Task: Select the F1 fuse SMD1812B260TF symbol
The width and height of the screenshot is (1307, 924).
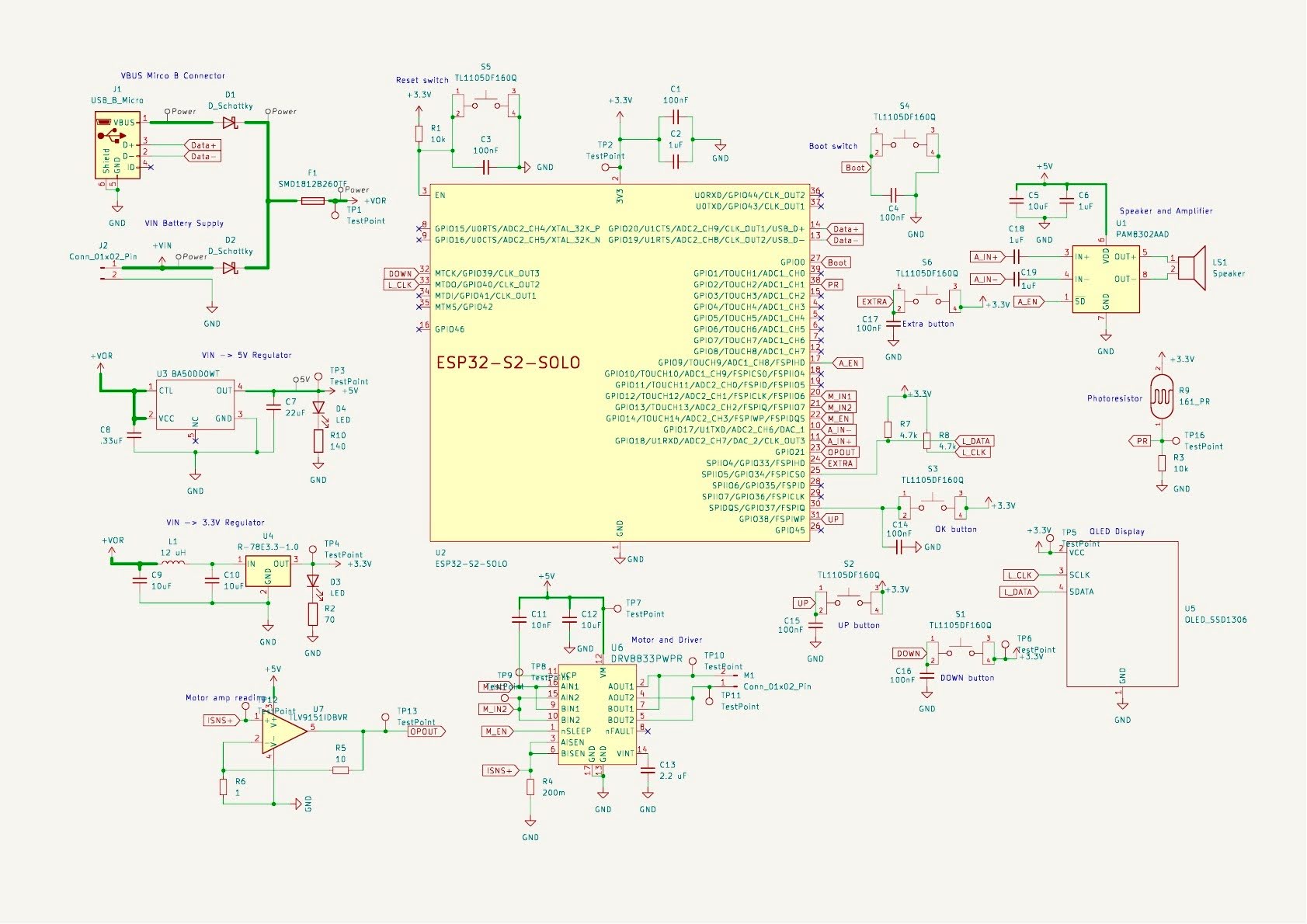Action: pos(312,201)
